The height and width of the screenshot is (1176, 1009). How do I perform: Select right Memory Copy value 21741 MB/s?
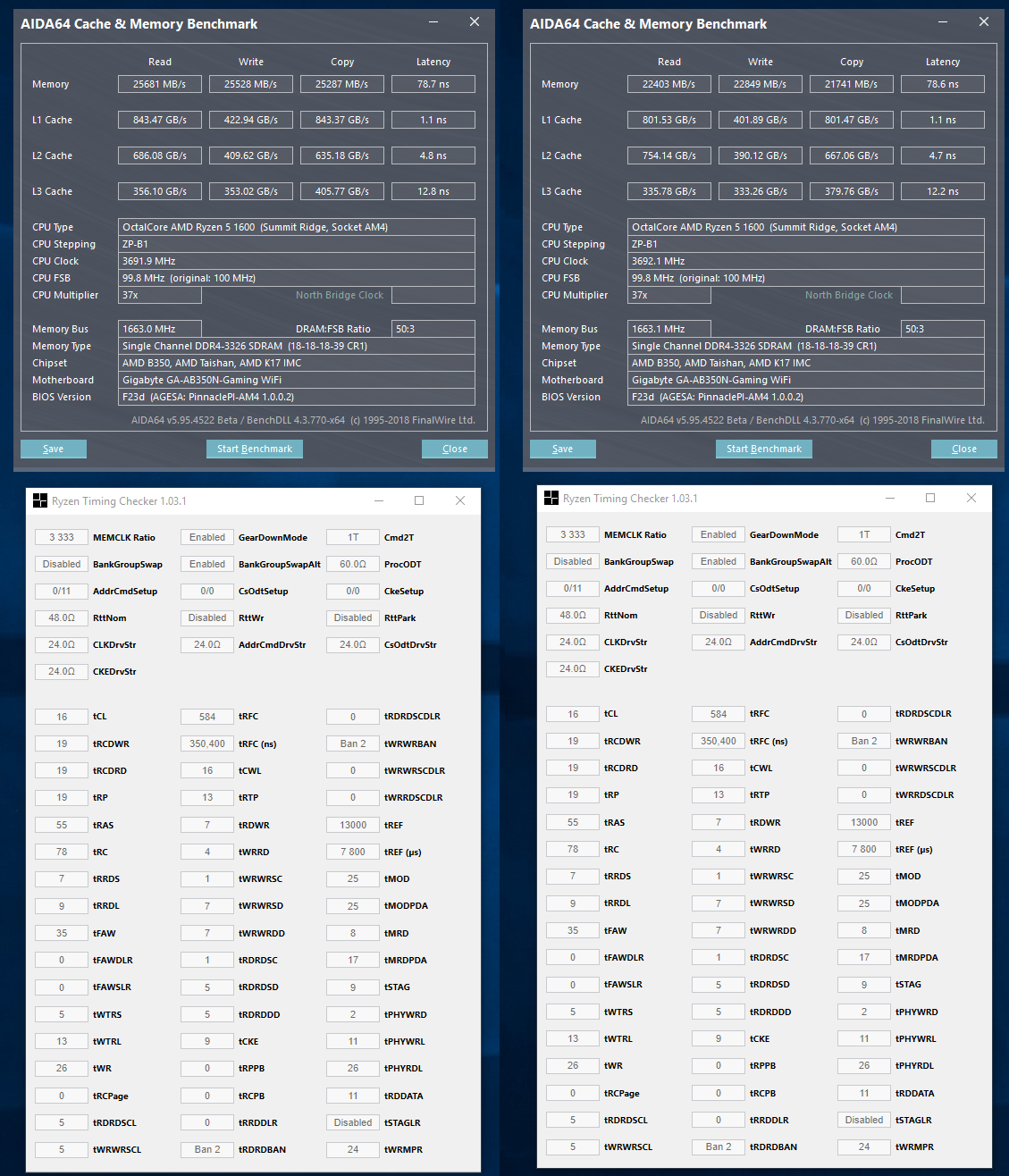pyautogui.click(x=852, y=84)
